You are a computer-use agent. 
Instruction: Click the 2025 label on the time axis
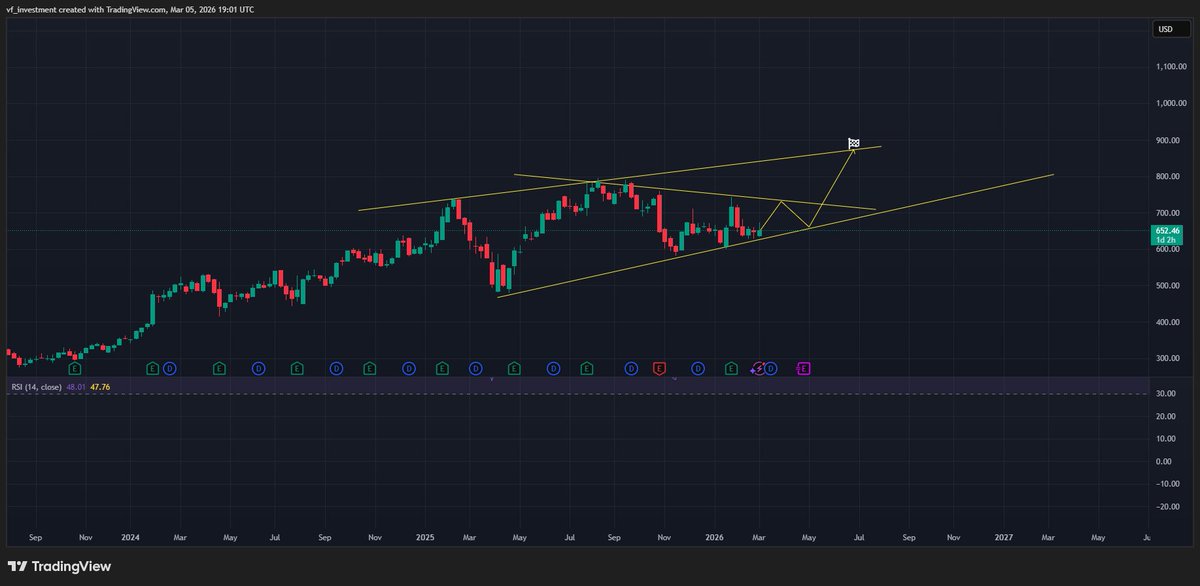coord(424,537)
